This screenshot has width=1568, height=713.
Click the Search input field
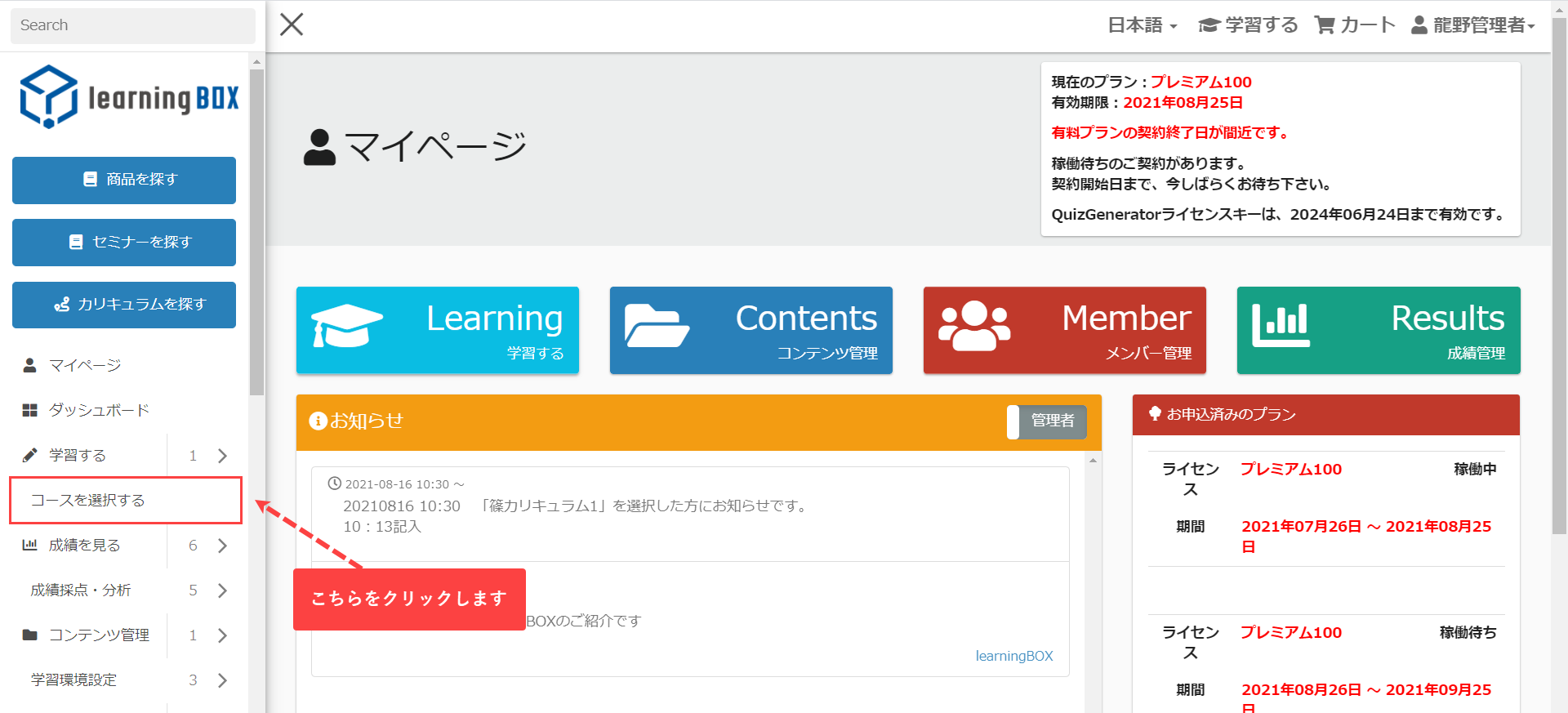click(132, 25)
